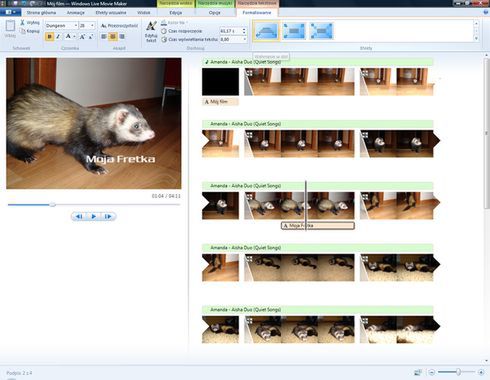Image resolution: width=490 pixels, height=380 pixels.
Task: Select the second text zoom effect
Action: 294,31
